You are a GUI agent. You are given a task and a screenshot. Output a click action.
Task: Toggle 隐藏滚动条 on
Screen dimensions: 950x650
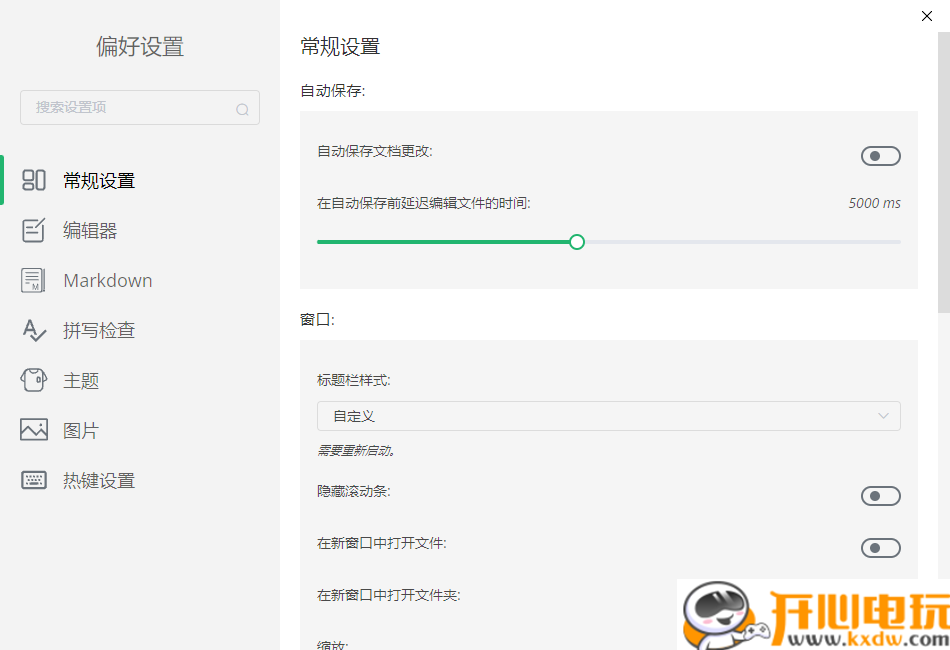tap(880, 495)
